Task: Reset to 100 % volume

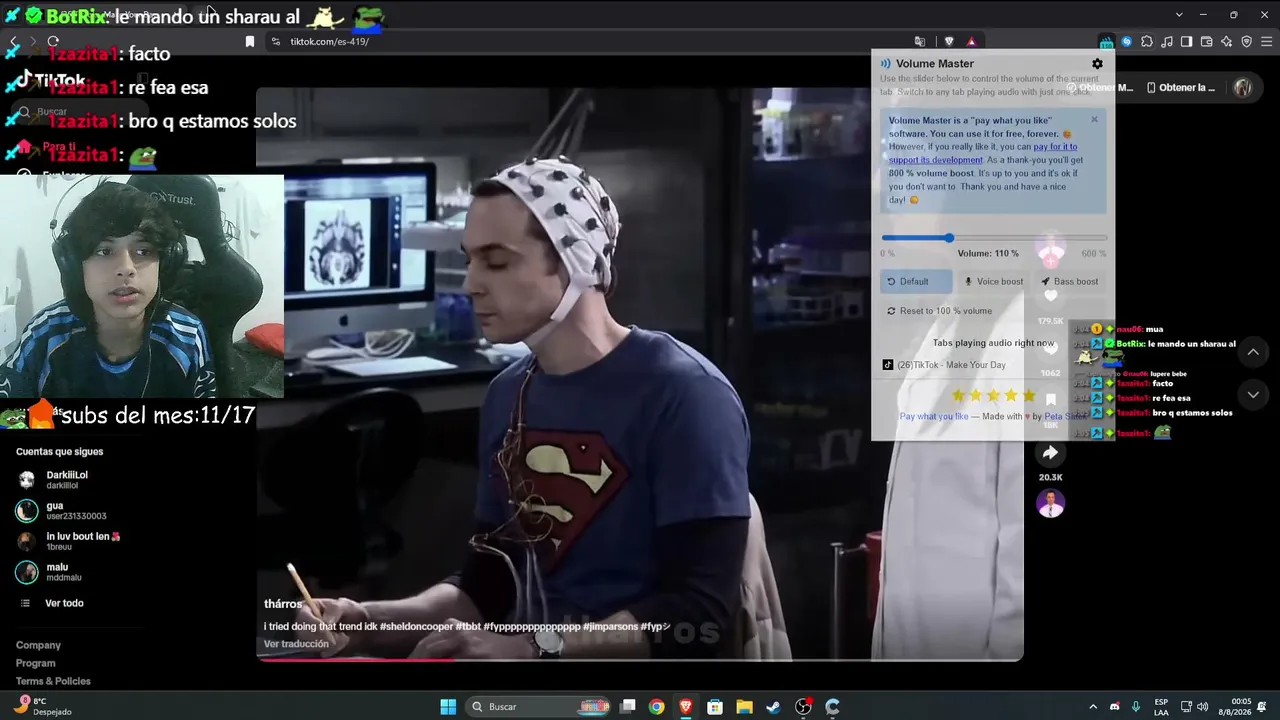Action: click(x=939, y=311)
